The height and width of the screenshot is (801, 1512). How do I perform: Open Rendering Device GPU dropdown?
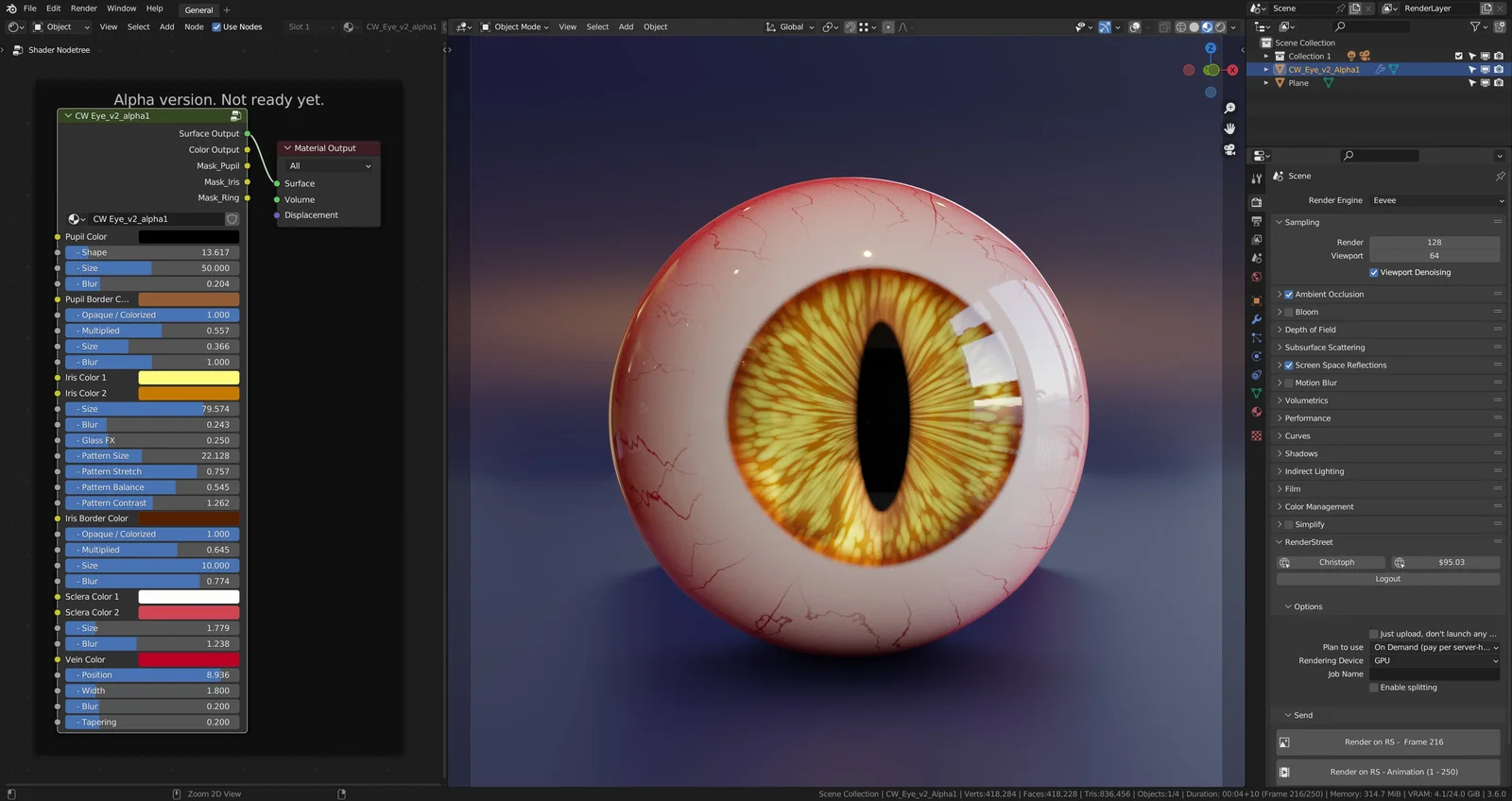coord(1435,661)
